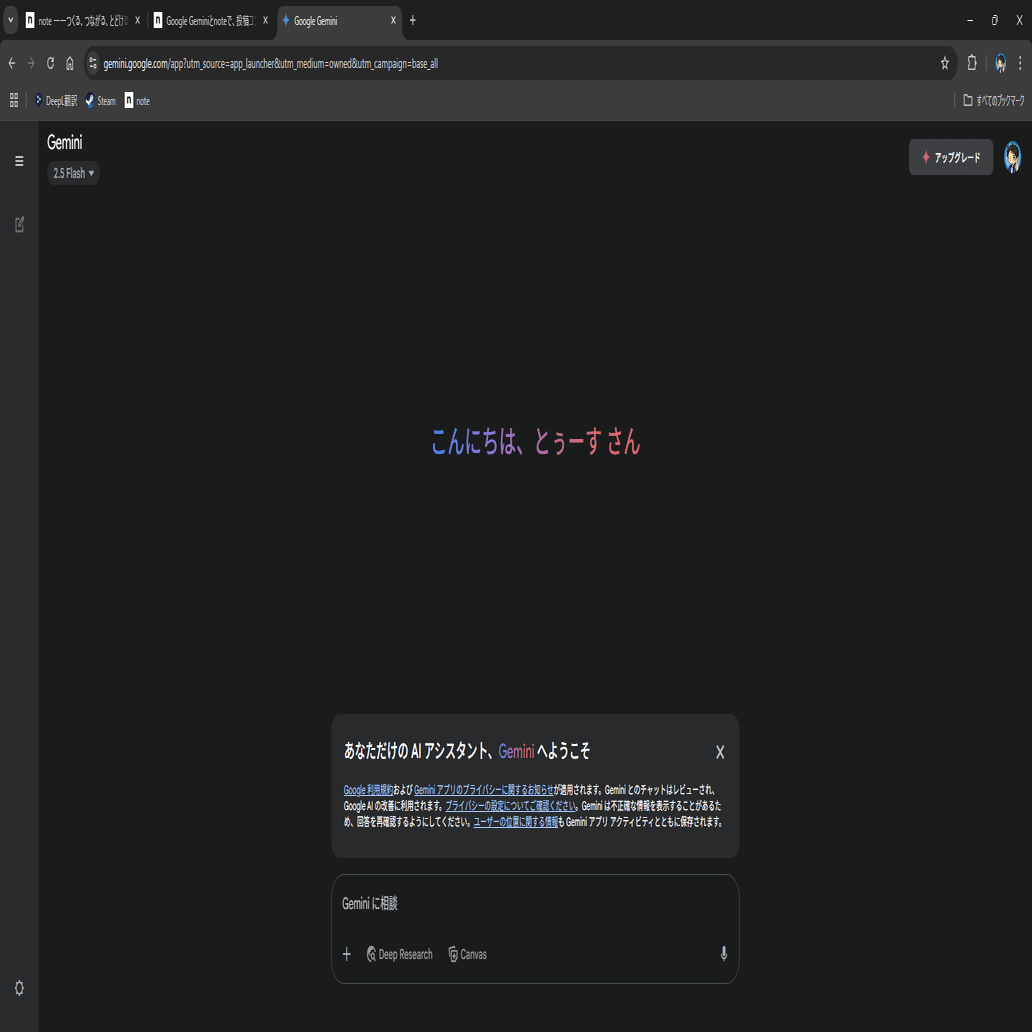
Task: Open settings gear in the sidebar
Action: coord(19,988)
